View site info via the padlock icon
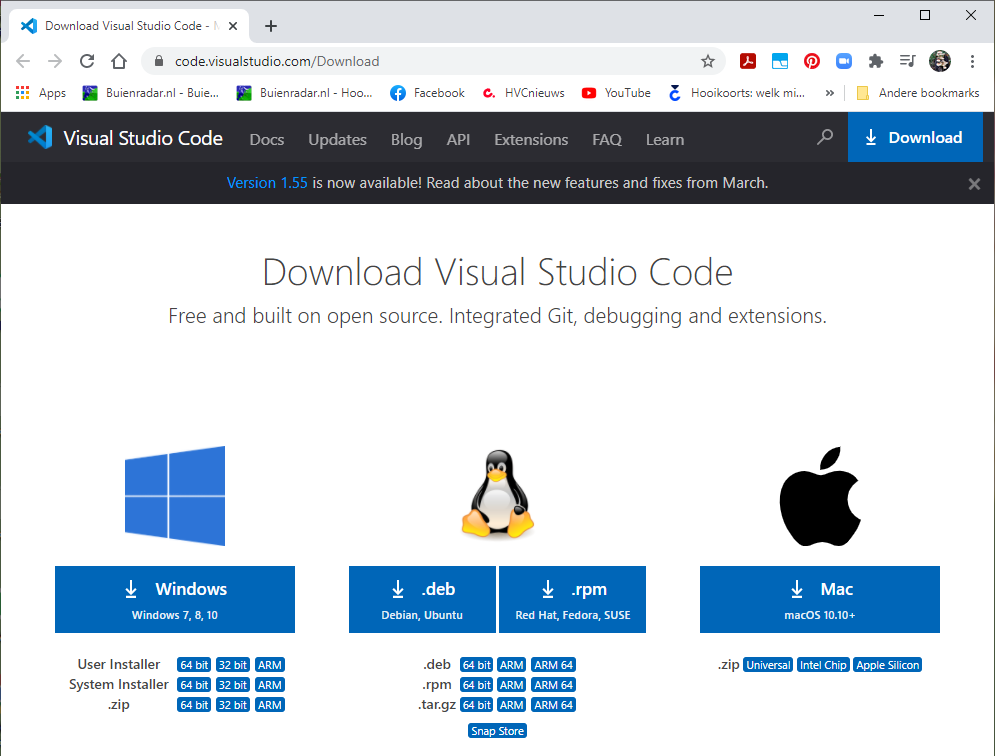The height and width of the screenshot is (756, 995). coord(159,61)
